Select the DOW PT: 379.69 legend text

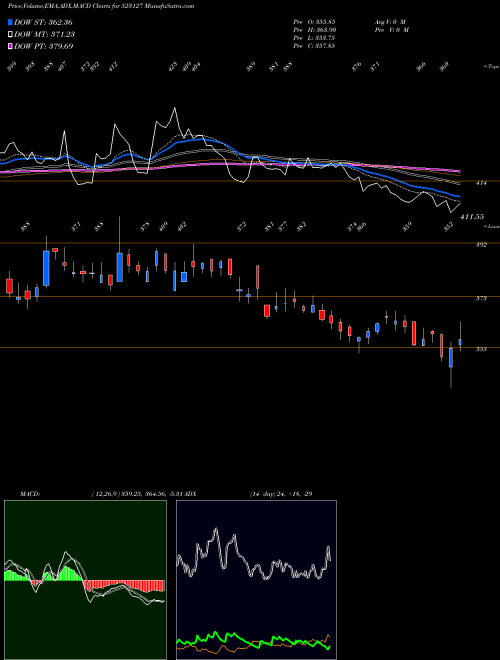pos(44,46)
